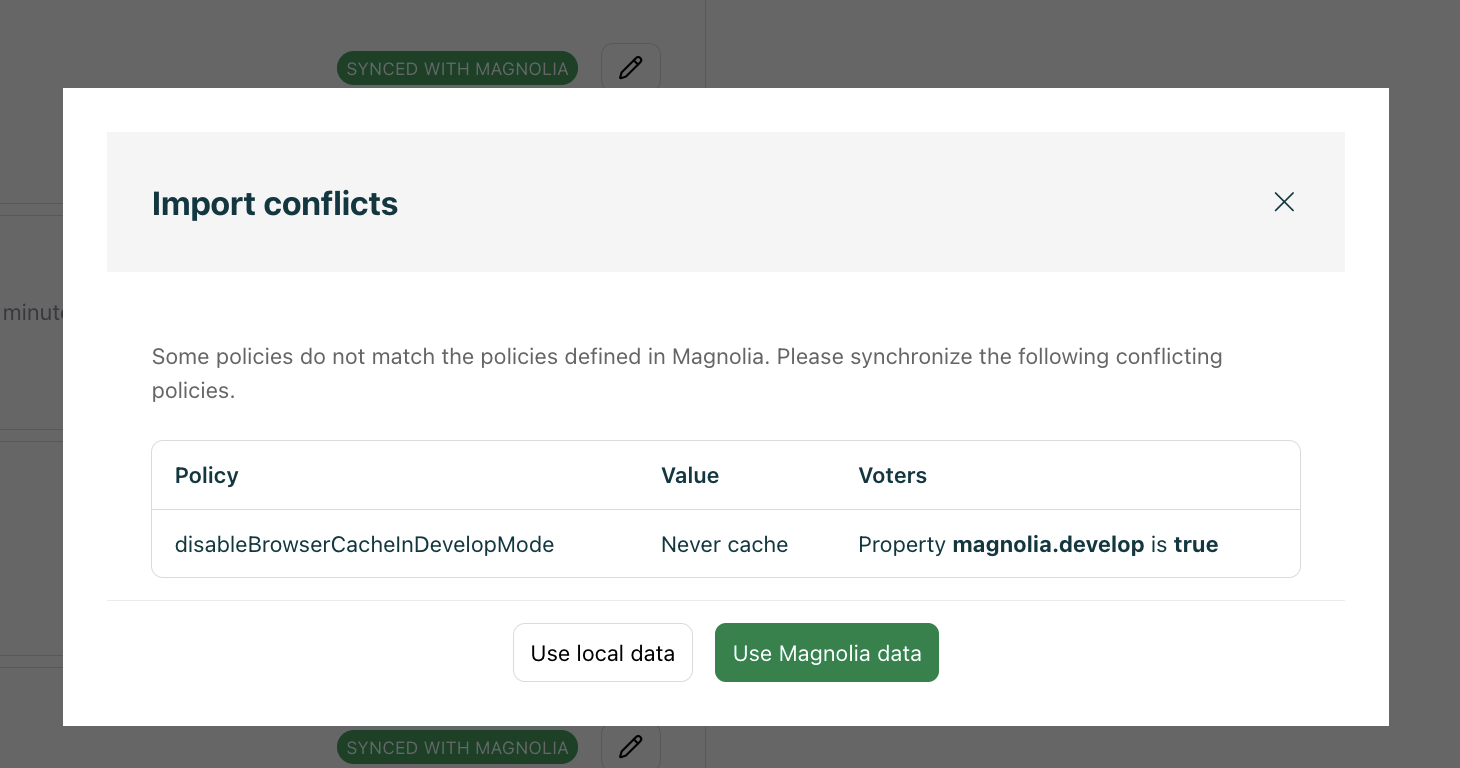
Task: Click the pencil edit icon at top
Action: 631,67
